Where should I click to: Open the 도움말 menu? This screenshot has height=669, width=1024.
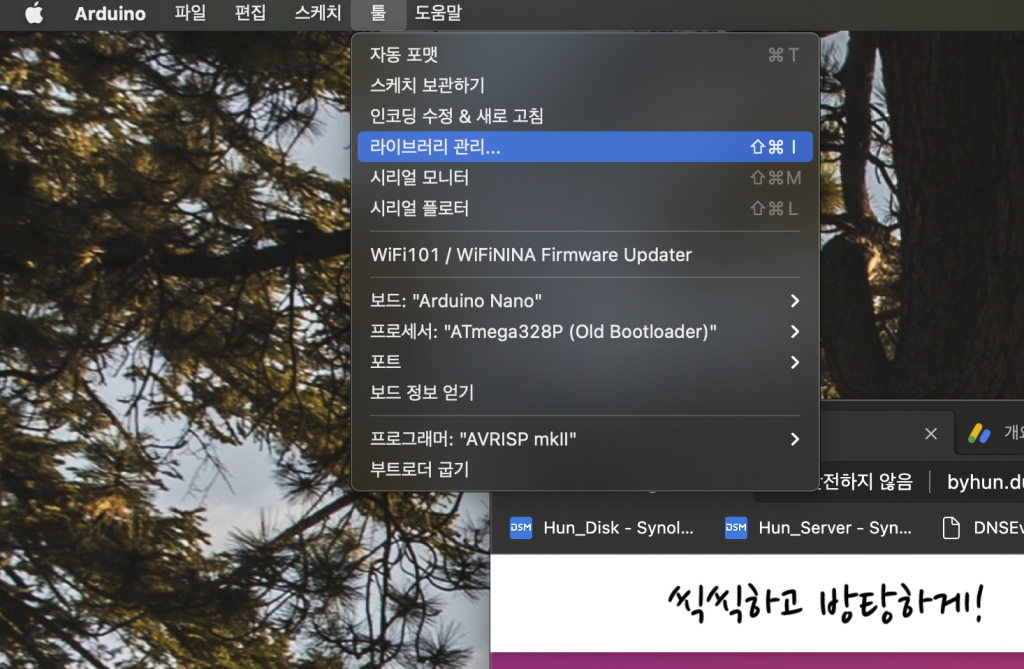pos(438,13)
